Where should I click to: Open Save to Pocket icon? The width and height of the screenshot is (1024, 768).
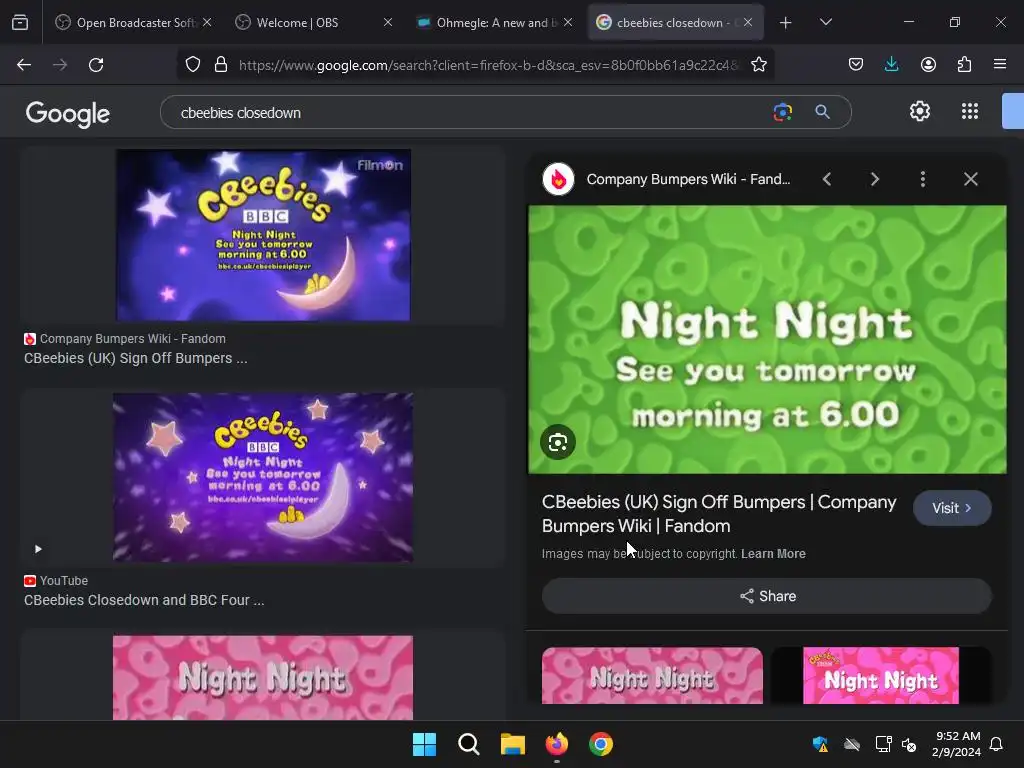(x=856, y=65)
